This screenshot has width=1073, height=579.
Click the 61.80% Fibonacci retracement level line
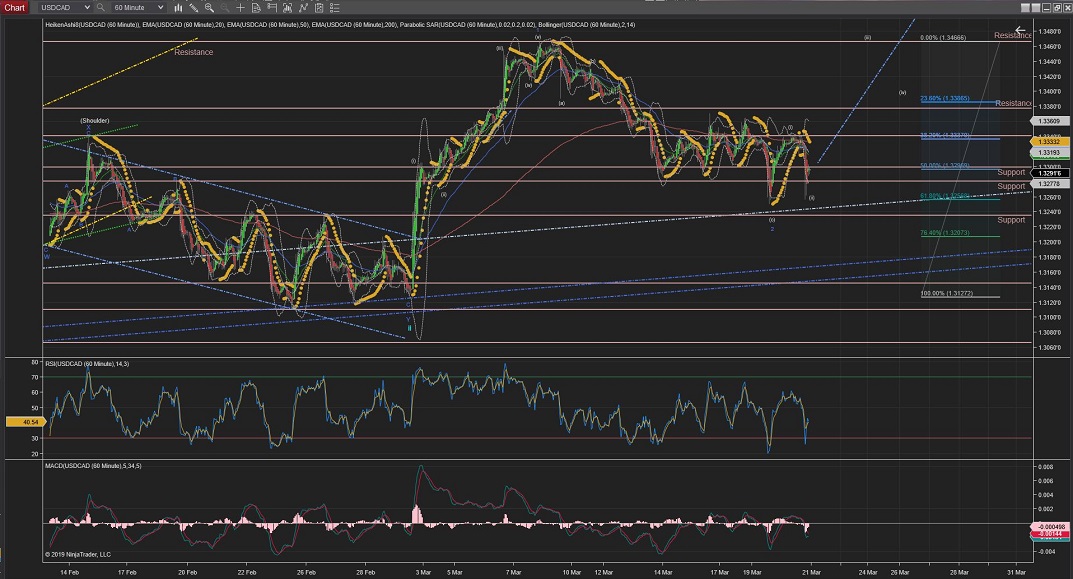click(x=960, y=199)
